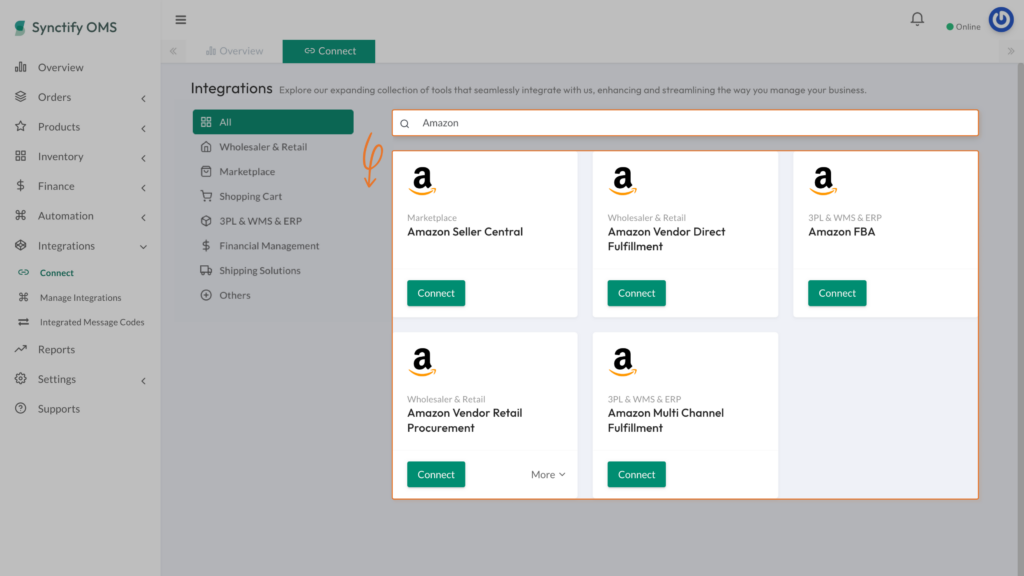Viewport: 1024px width, 576px height.
Task: Open the More dropdown on Vendor Retail Procurement
Action: pyautogui.click(x=548, y=475)
